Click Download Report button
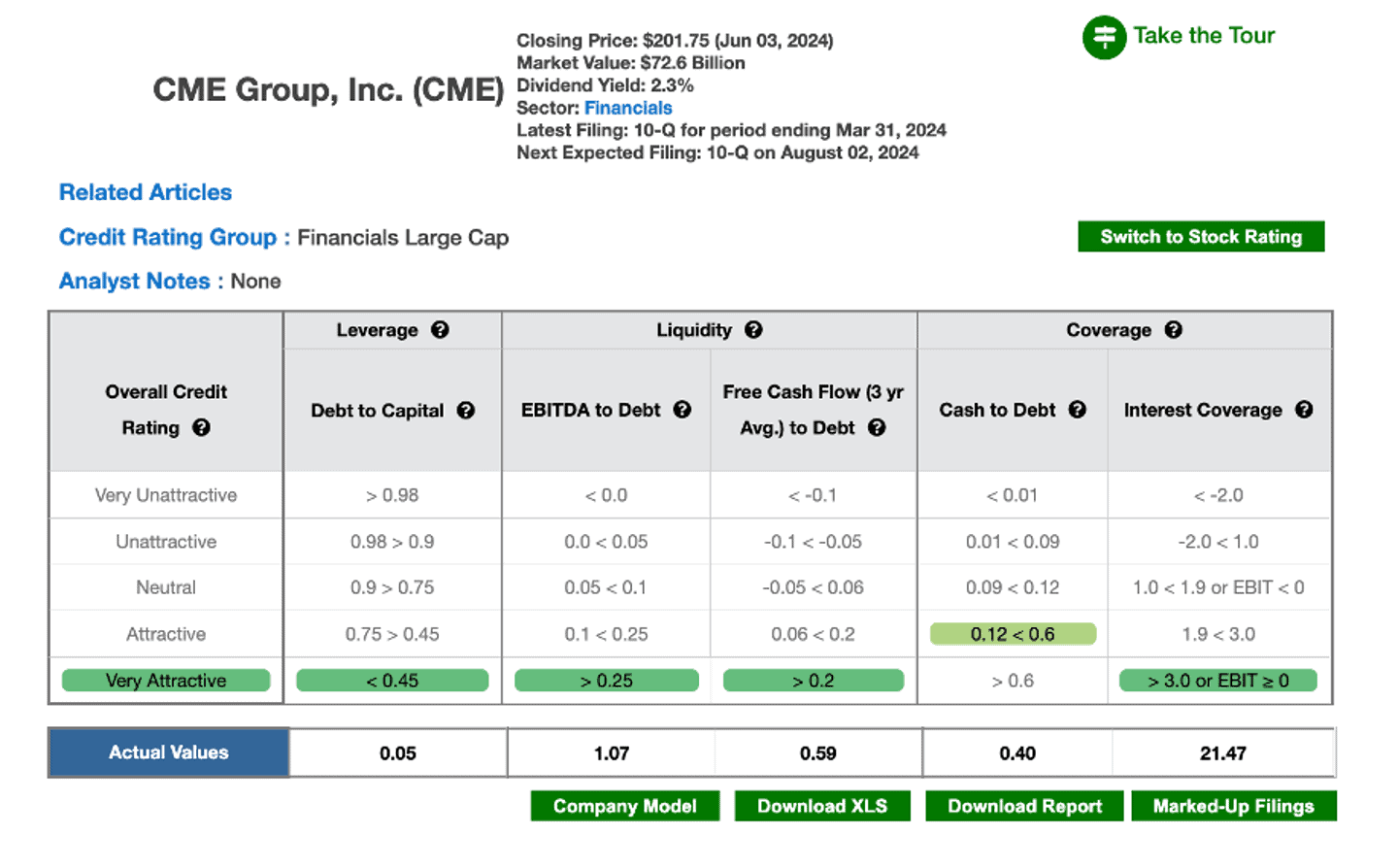Image resolution: width=1398 pixels, height=868 pixels. (1024, 806)
